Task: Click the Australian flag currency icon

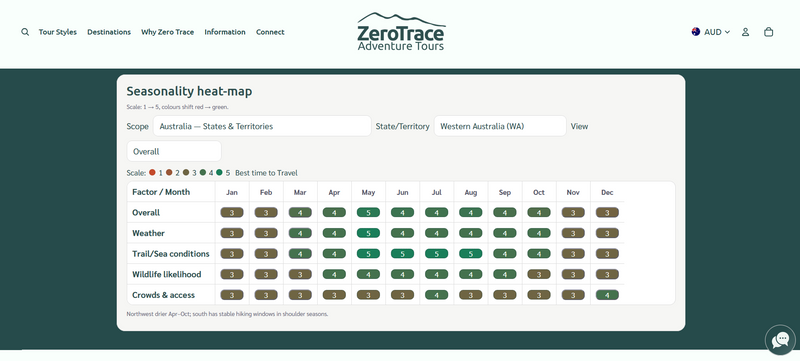Action: point(696,32)
